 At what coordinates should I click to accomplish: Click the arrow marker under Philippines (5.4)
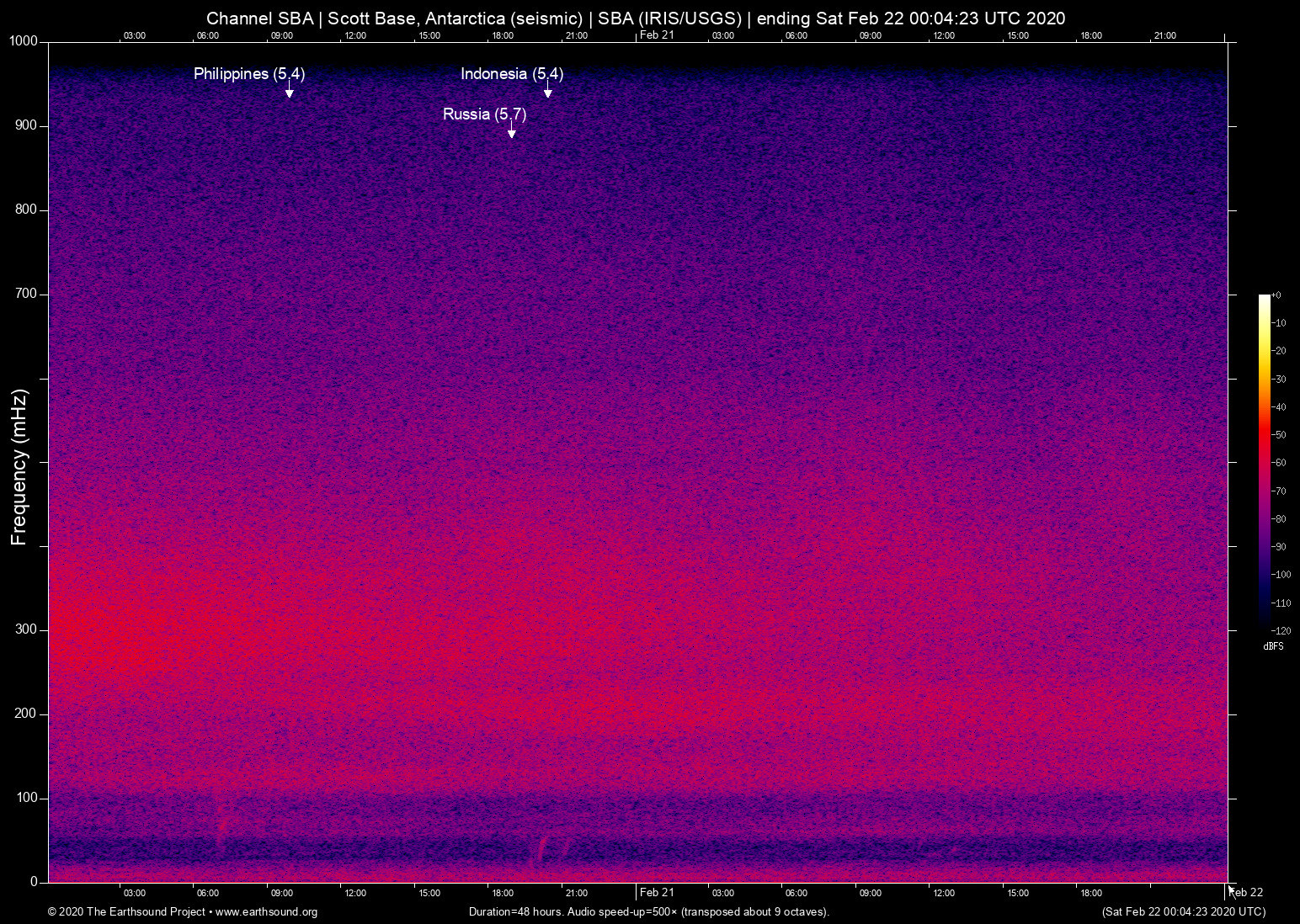click(289, 93)
